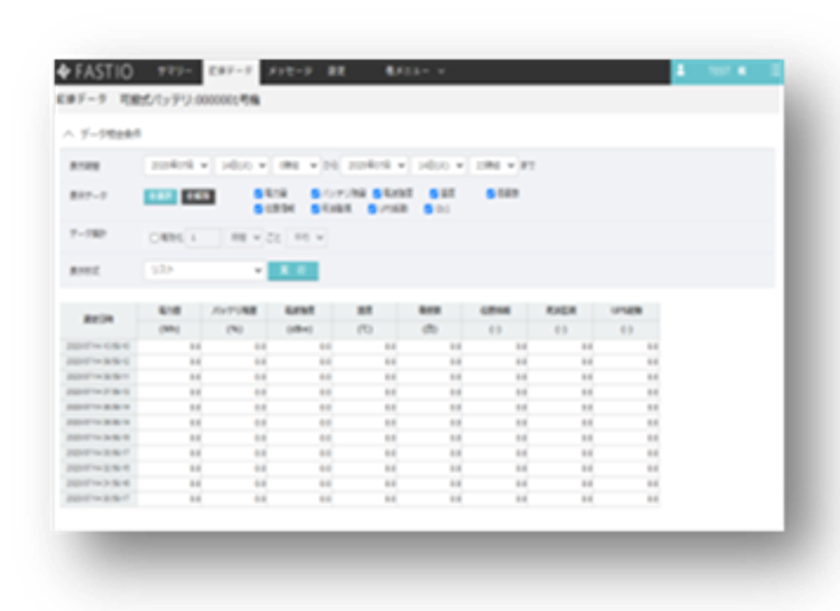Open the end hour dropdown before まで
This screenshot has height=611, width=840.
pyautogui.click(x=494, y=165)
